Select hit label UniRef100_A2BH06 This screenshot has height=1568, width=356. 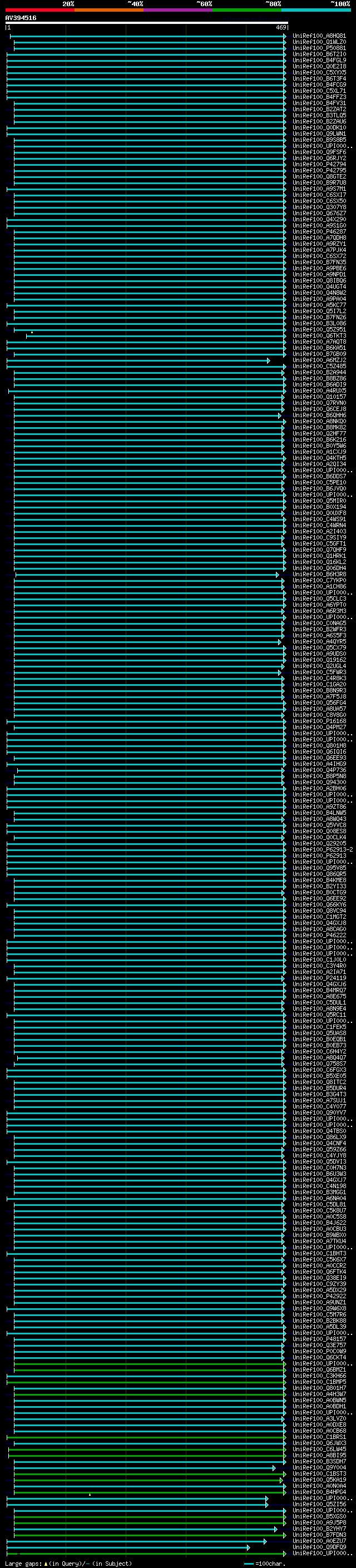click(319, 788)
